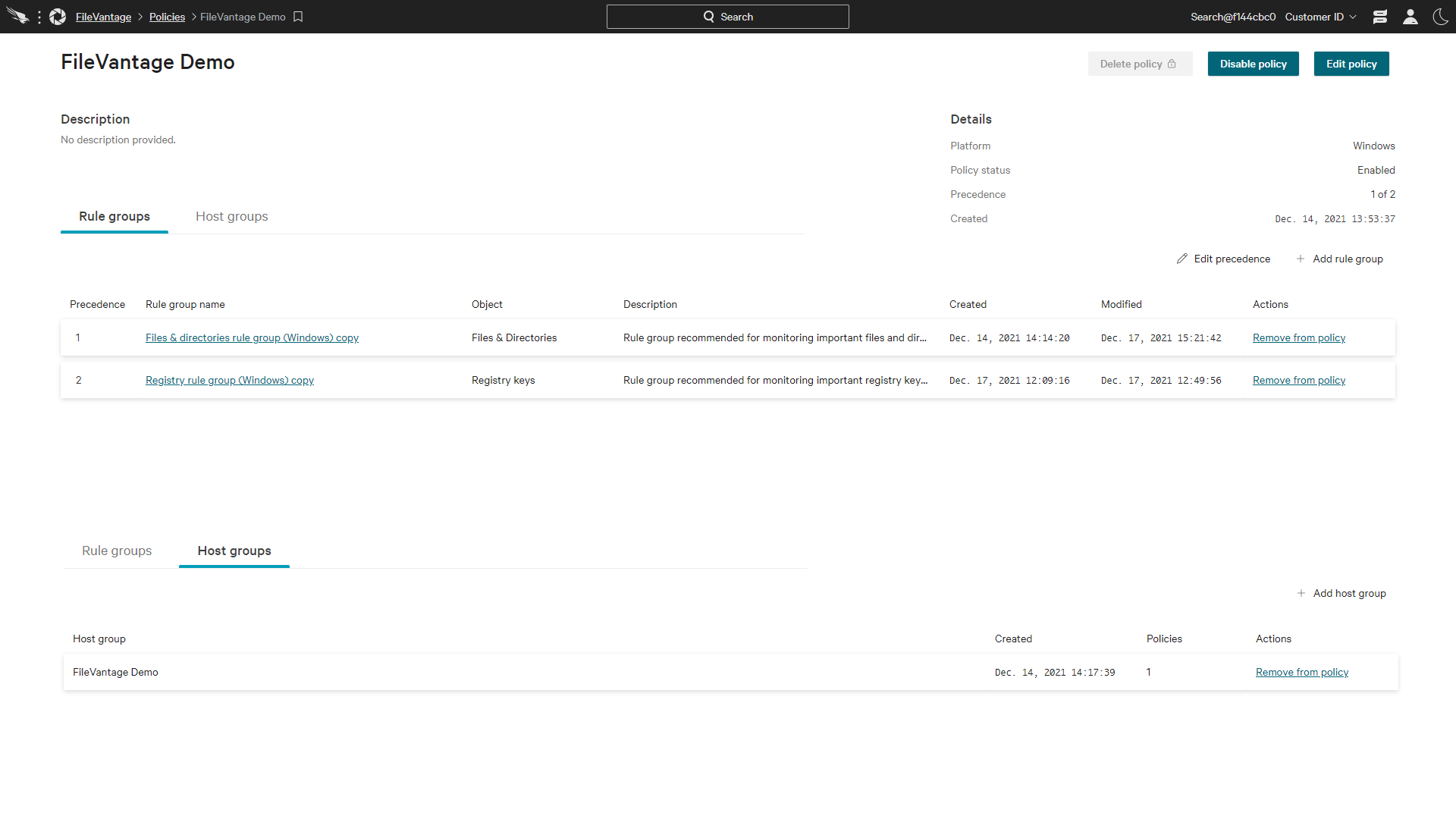Open Registry rule group (Windows) copy link
This screenshot has width=1456, height=819.
tap(230, 380)
